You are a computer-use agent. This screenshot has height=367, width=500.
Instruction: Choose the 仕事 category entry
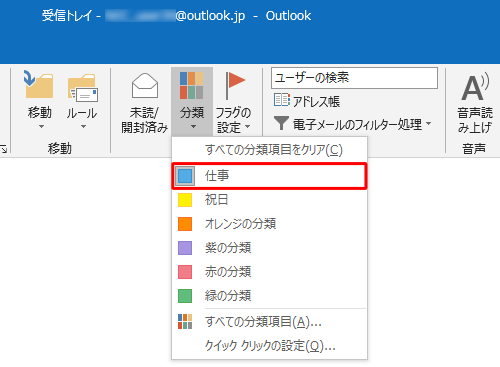point(269,176)
